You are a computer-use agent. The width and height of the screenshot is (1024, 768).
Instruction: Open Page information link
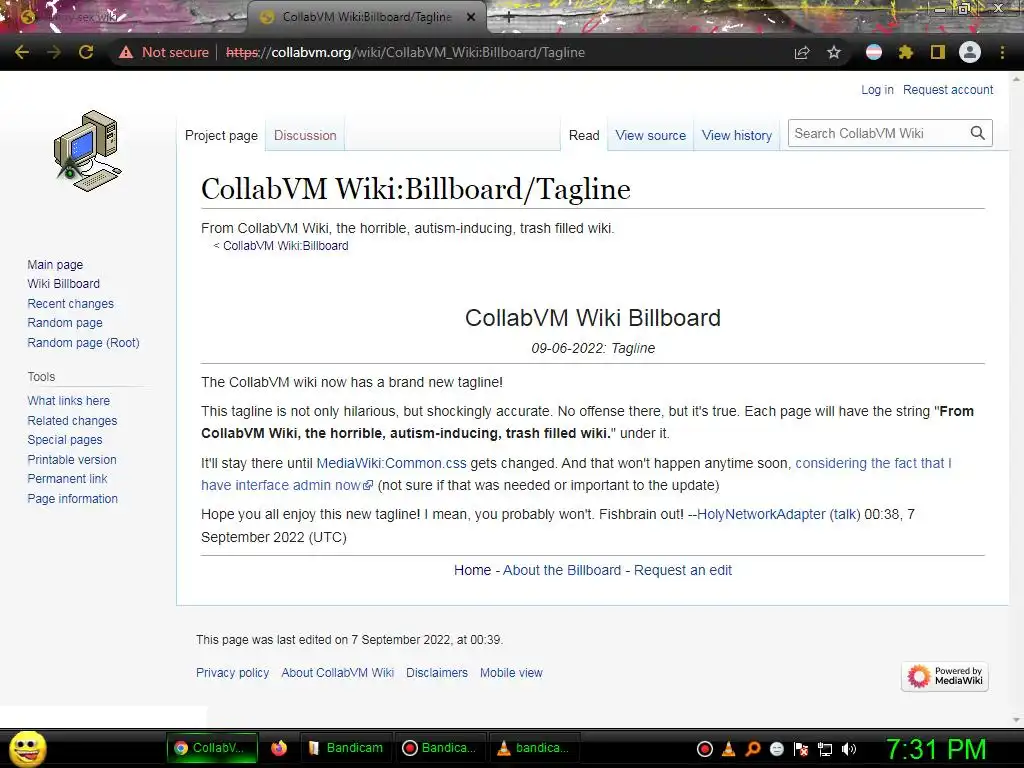(72, 498)
